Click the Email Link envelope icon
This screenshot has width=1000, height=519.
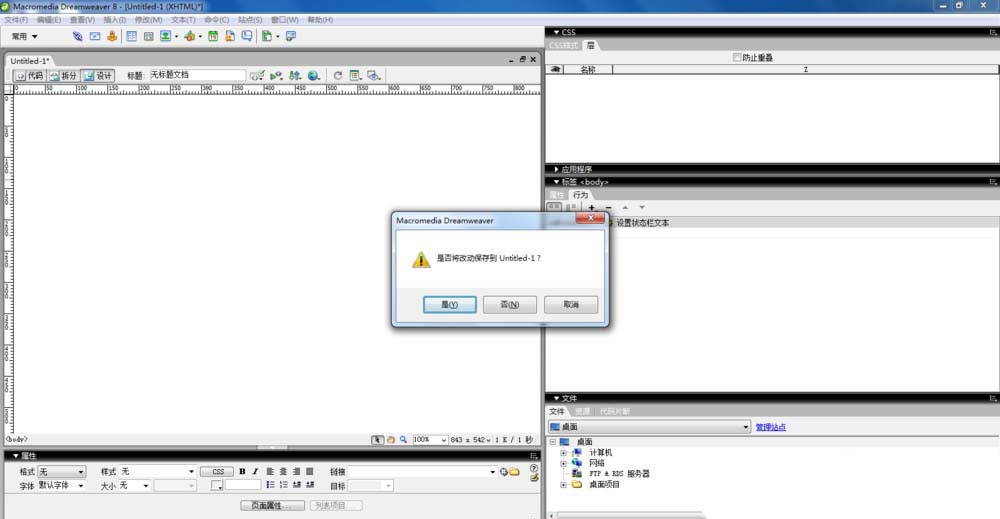94,36
